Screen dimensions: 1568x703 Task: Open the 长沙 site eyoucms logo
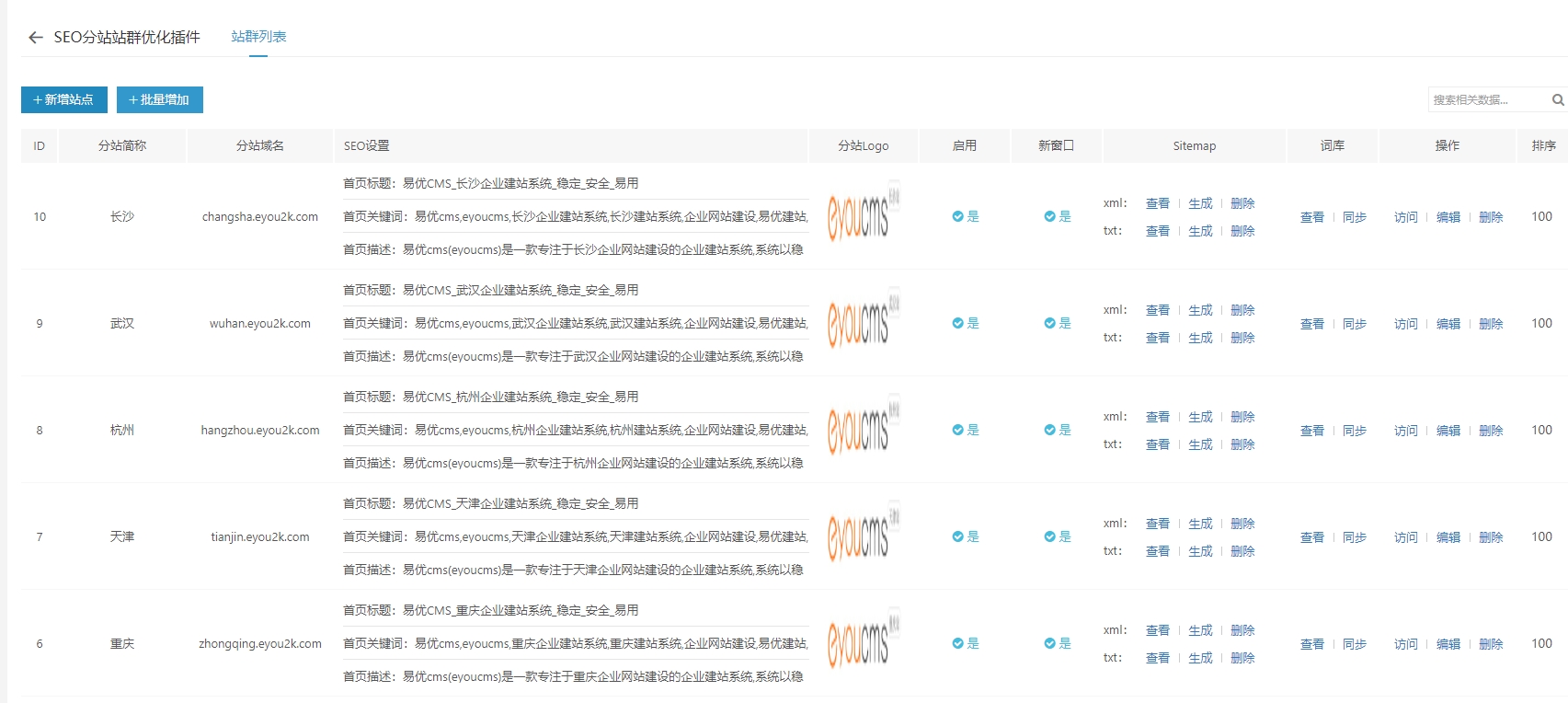point(863,217)
